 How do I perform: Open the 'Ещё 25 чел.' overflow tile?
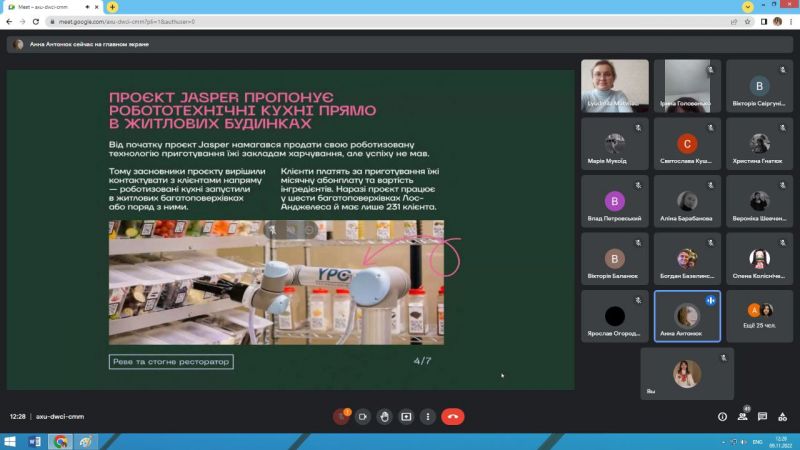[x=760, y=316]
